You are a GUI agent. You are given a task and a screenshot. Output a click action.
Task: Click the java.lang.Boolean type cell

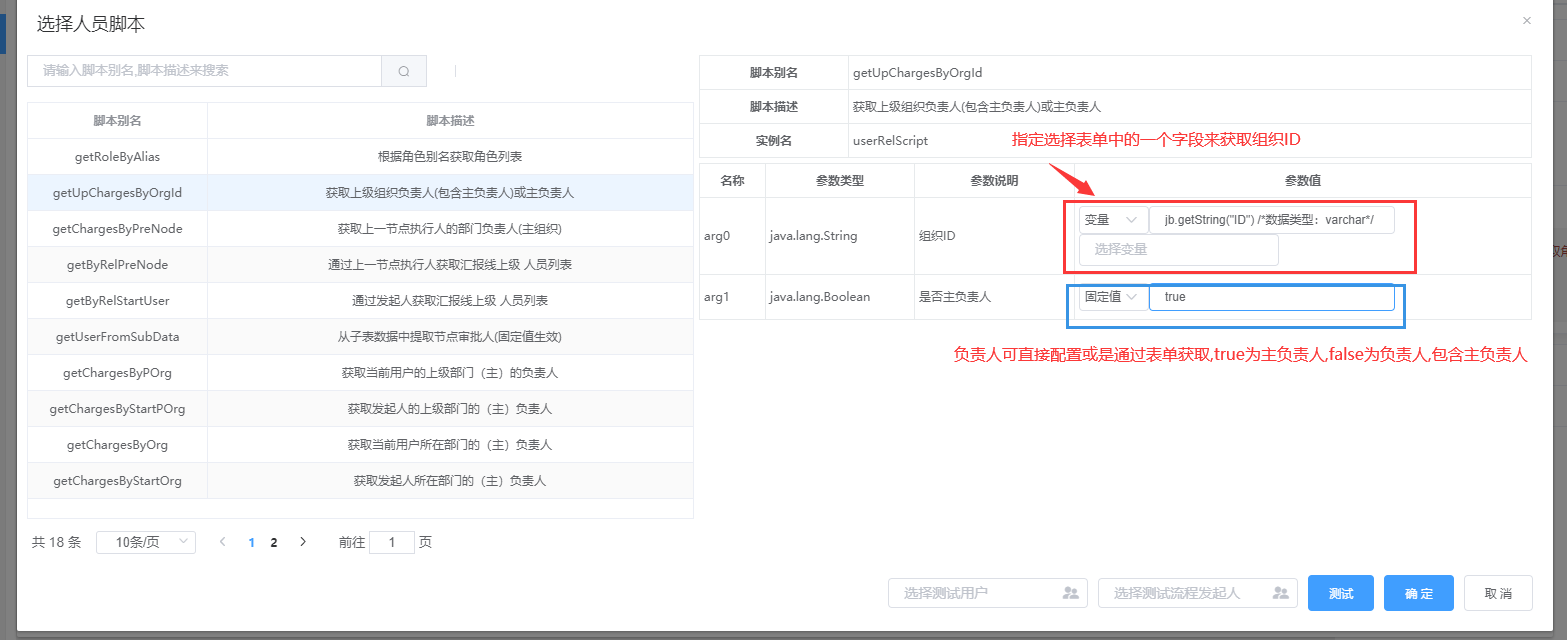tap(839, 297)
